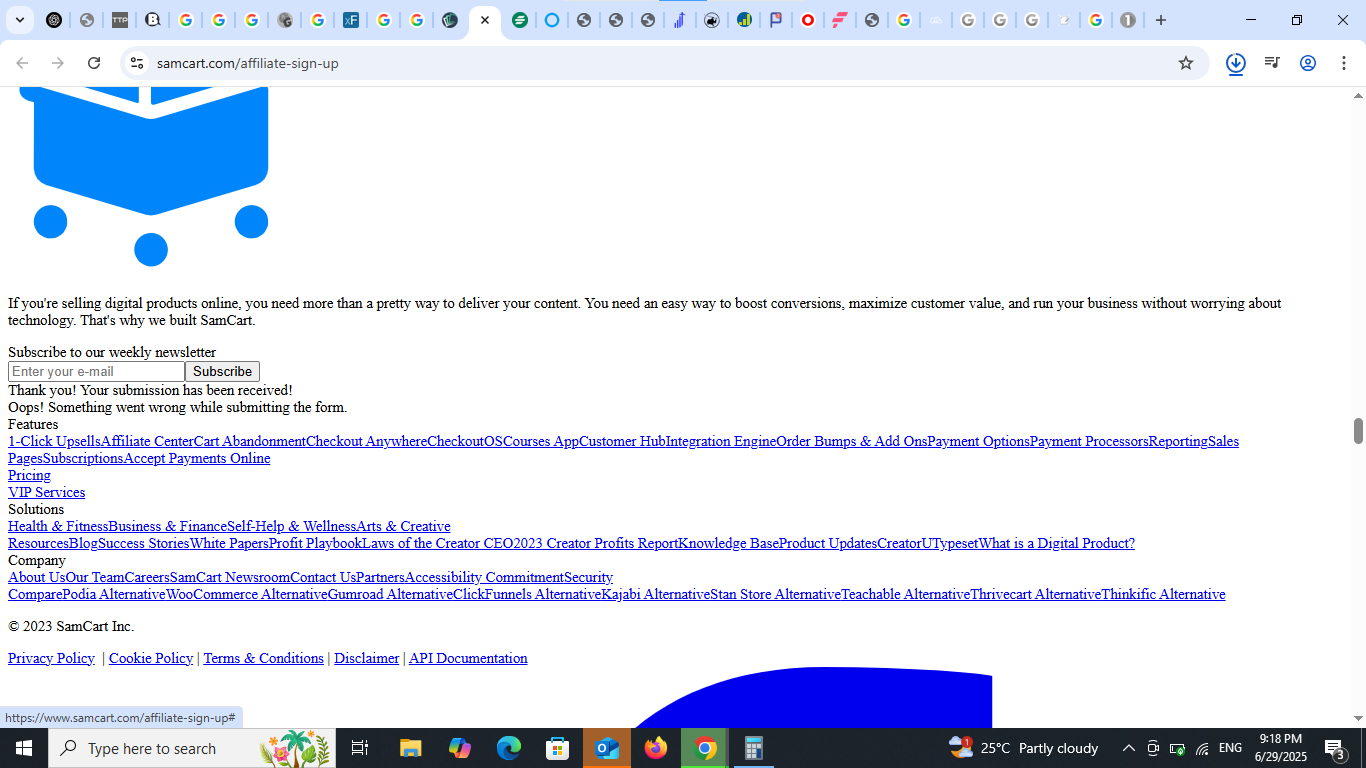Close the active SamCart browser tab
Viewport: 1366px width, 768px height.
tap(485, 20)
